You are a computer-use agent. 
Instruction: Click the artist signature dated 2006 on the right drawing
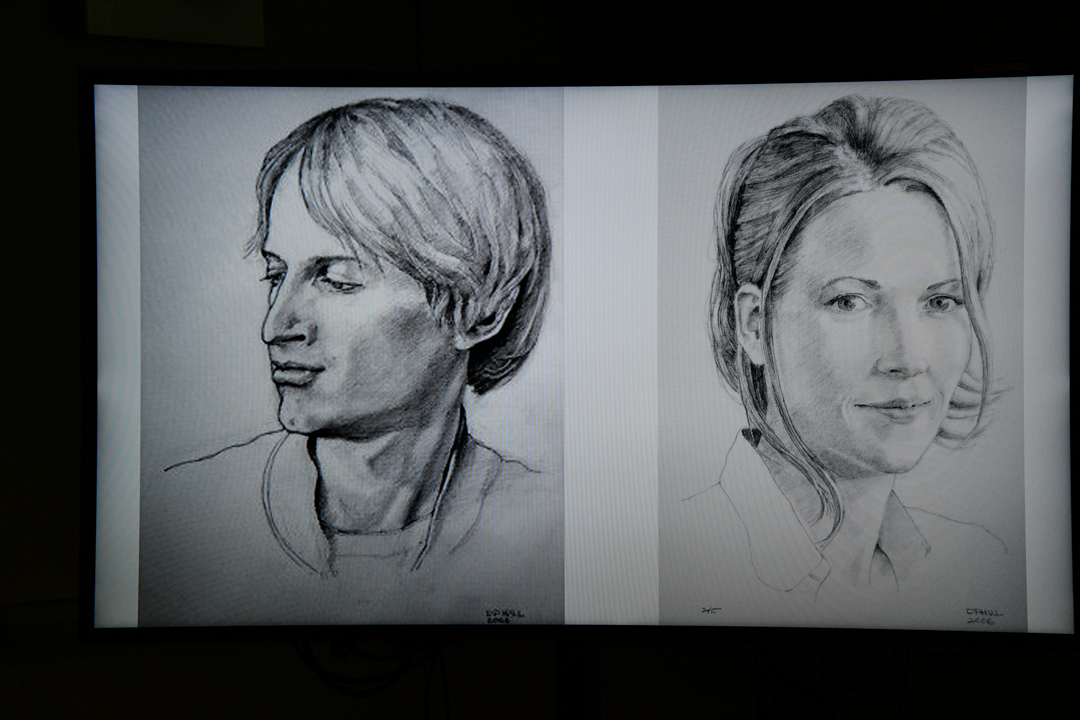click(x=985, y=616)
